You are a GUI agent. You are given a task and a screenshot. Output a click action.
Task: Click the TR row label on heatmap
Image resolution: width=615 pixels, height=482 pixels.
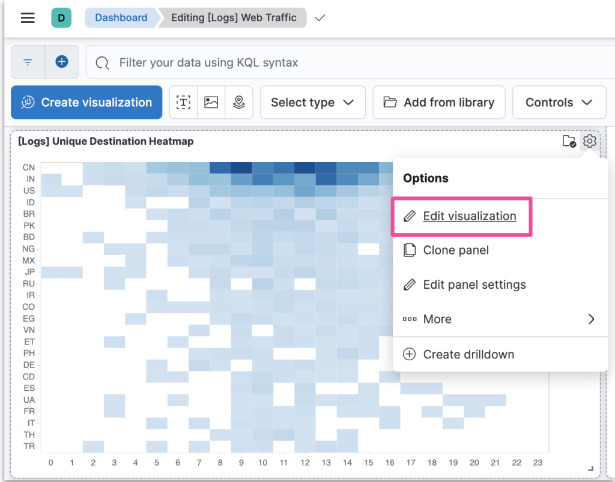[x=29, y=446]
